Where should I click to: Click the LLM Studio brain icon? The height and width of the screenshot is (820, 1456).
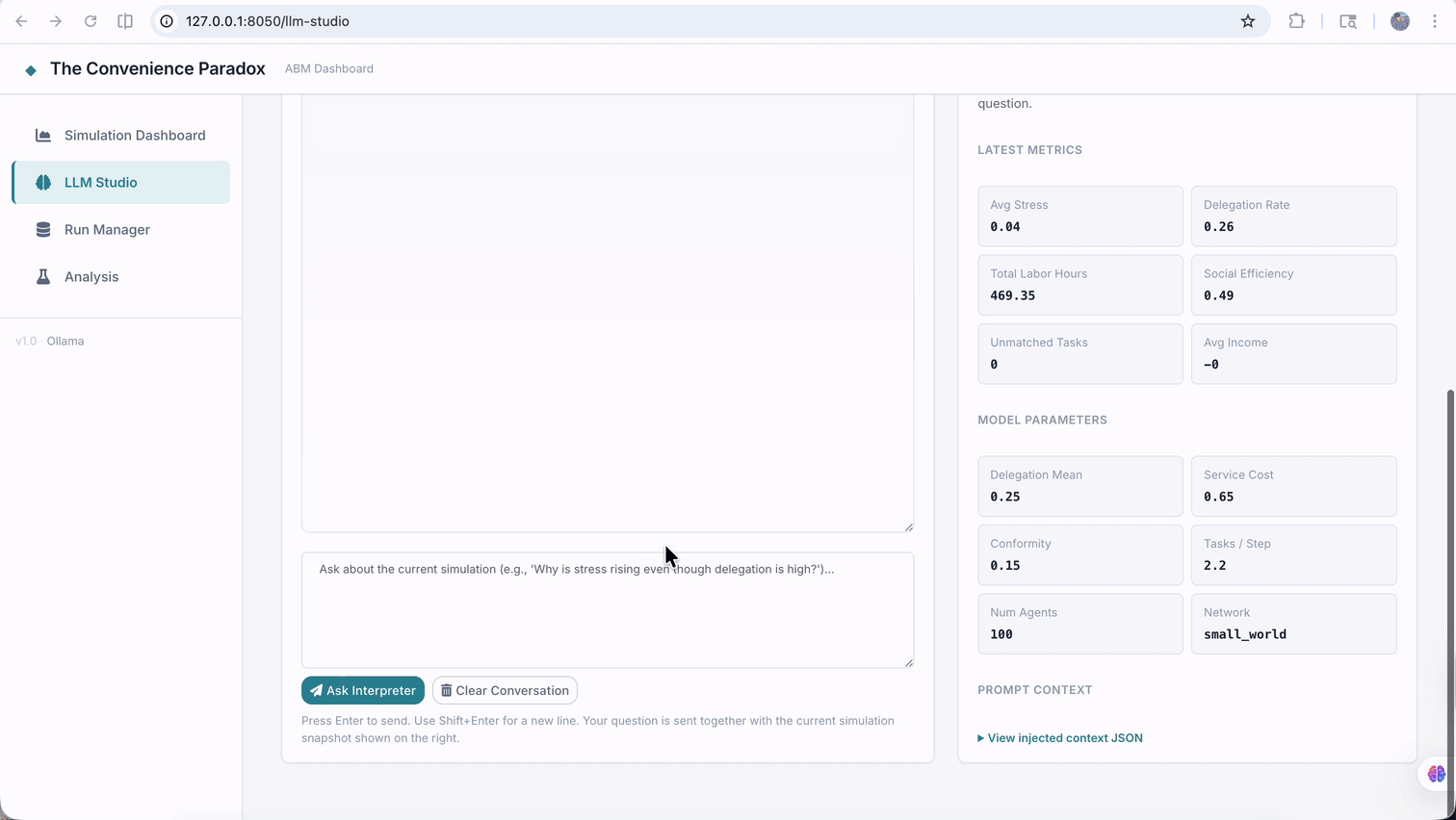(x=43, y=183)
